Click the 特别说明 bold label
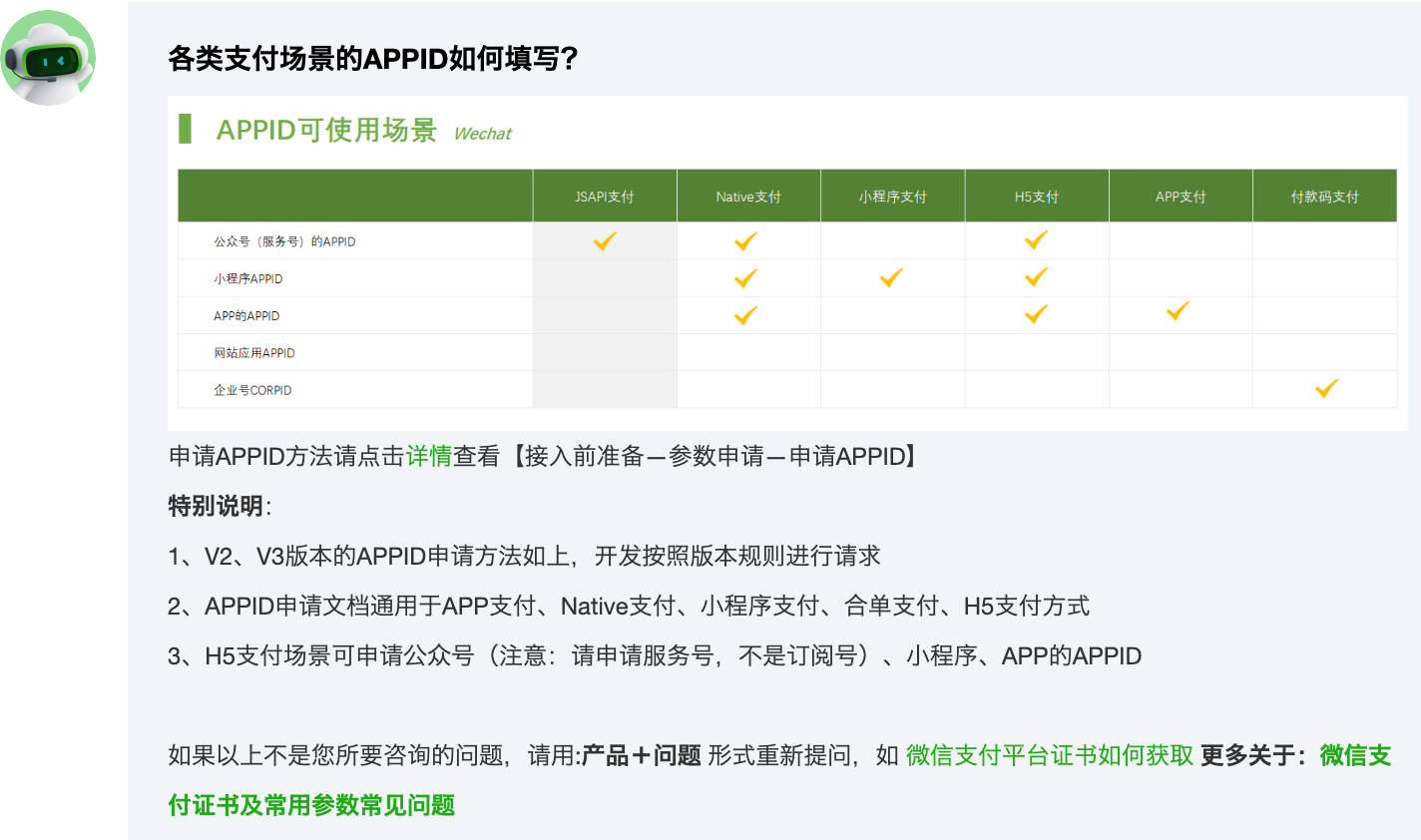The height and width of the screenshot is (840, 1421). click(x=216, y=506)
